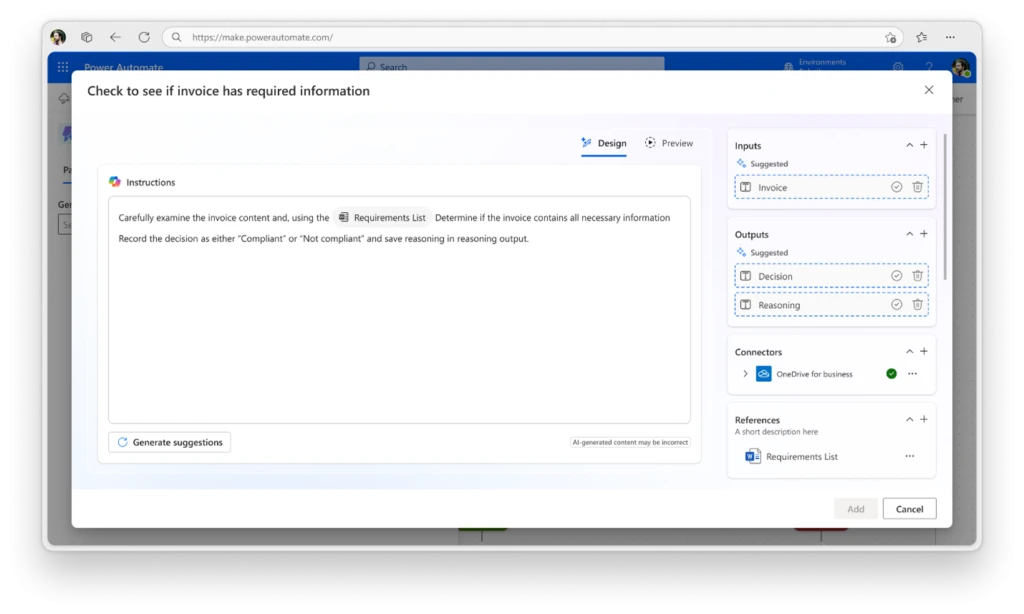Click the Generate suggestions button
This screenshot has width=1024, height=614.
pos(169,441)
